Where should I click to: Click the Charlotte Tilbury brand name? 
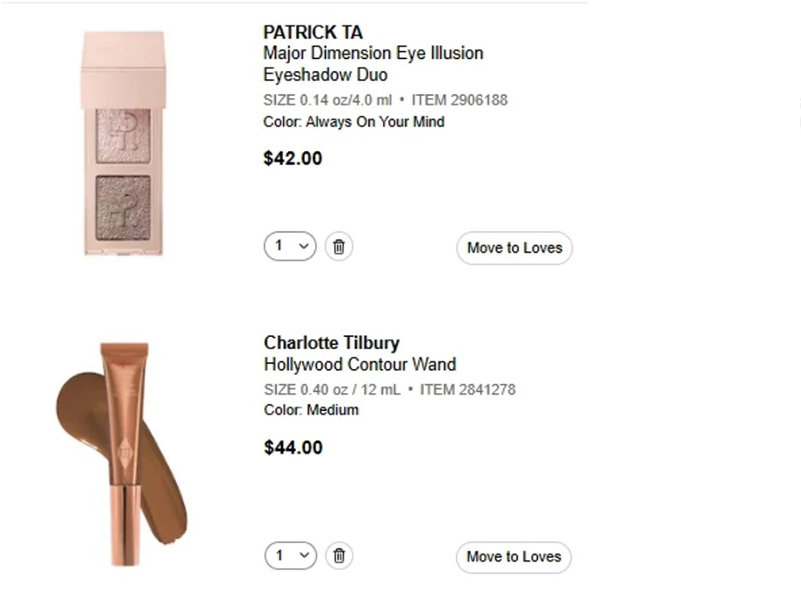(331, 343)
